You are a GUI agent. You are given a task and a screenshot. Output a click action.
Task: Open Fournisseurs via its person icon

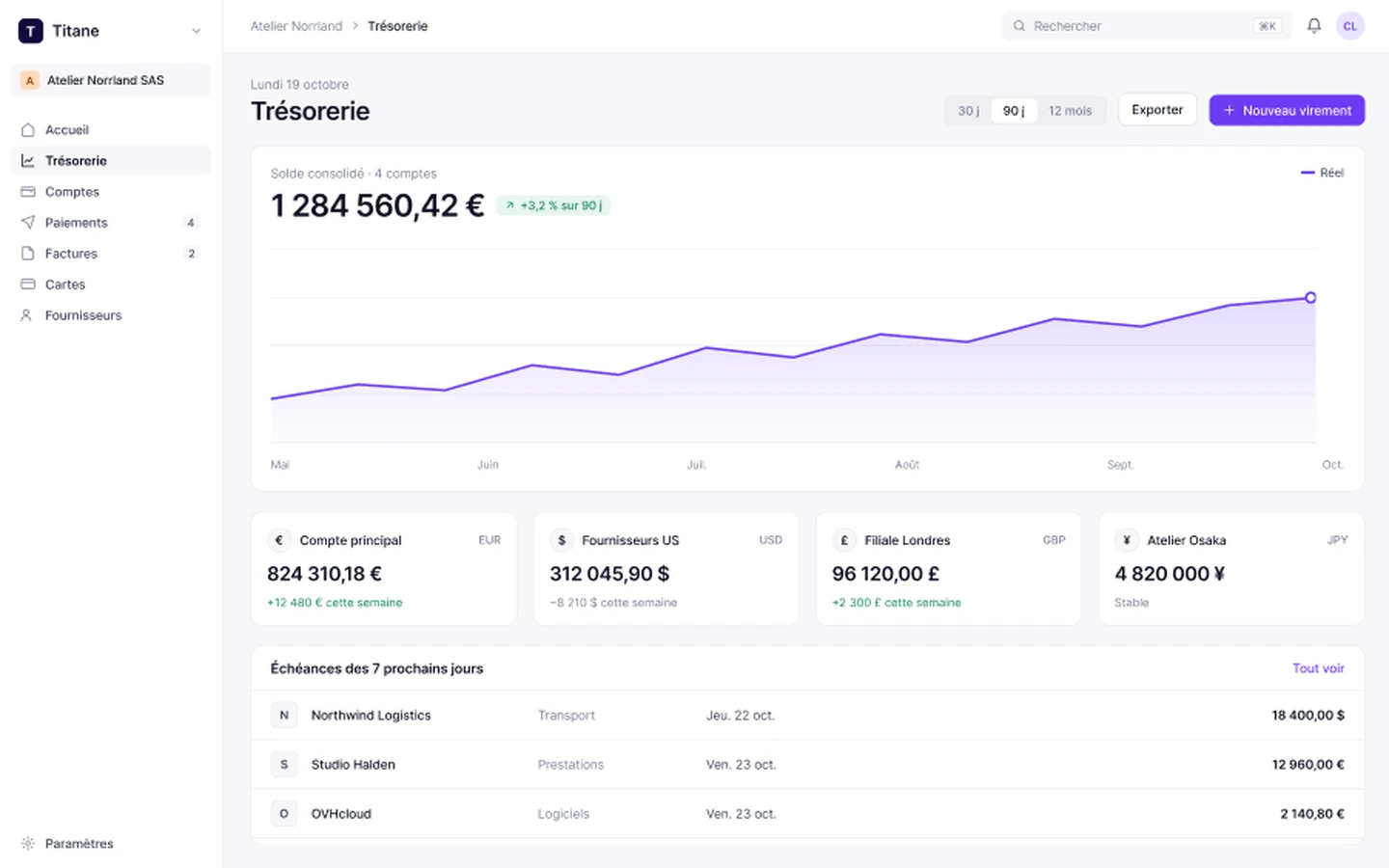(28, 315)
